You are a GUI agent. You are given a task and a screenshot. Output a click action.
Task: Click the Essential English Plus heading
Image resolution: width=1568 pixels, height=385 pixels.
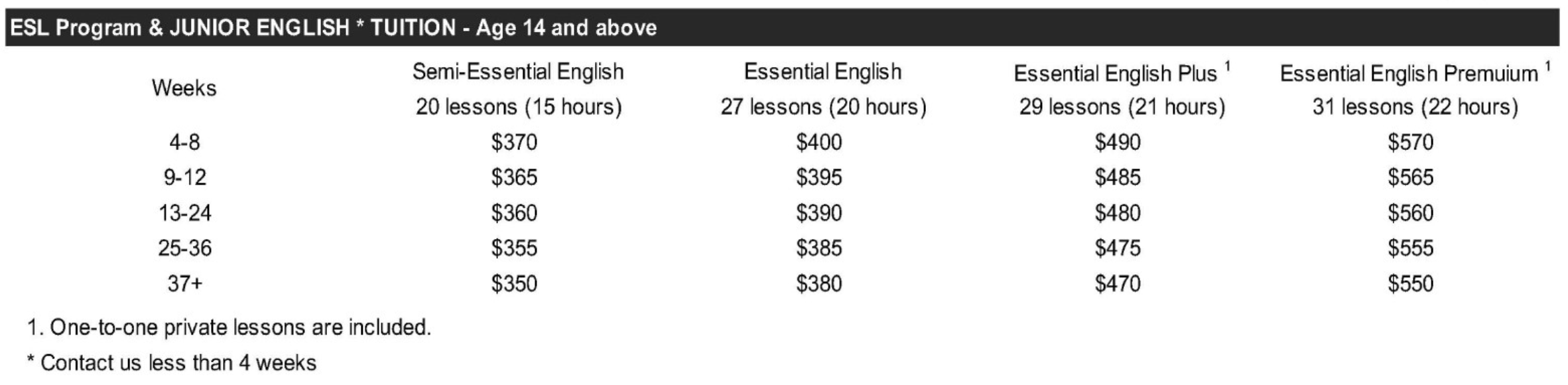[x=1116, y=73]
